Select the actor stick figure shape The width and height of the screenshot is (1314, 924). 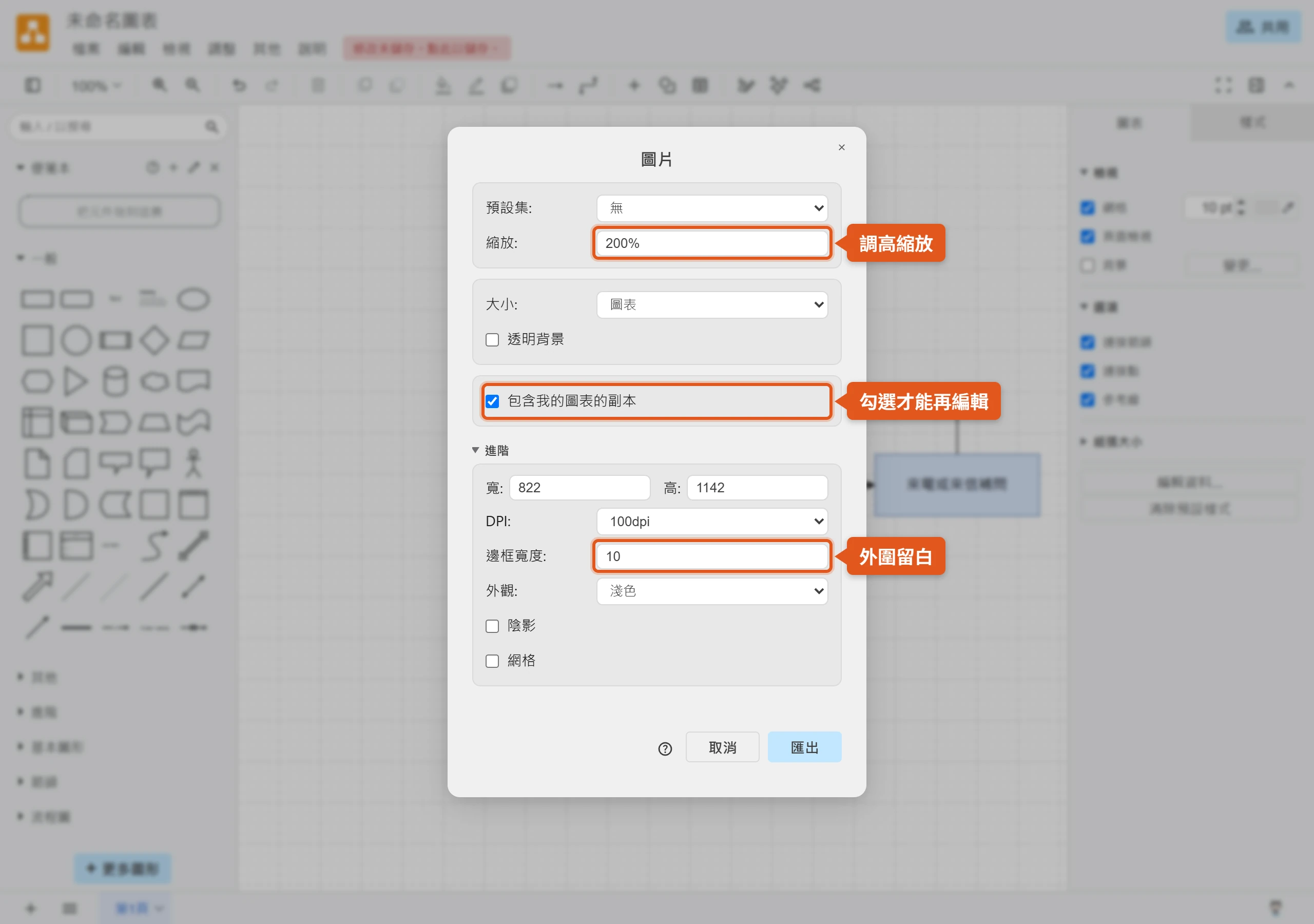pos(194,463)
